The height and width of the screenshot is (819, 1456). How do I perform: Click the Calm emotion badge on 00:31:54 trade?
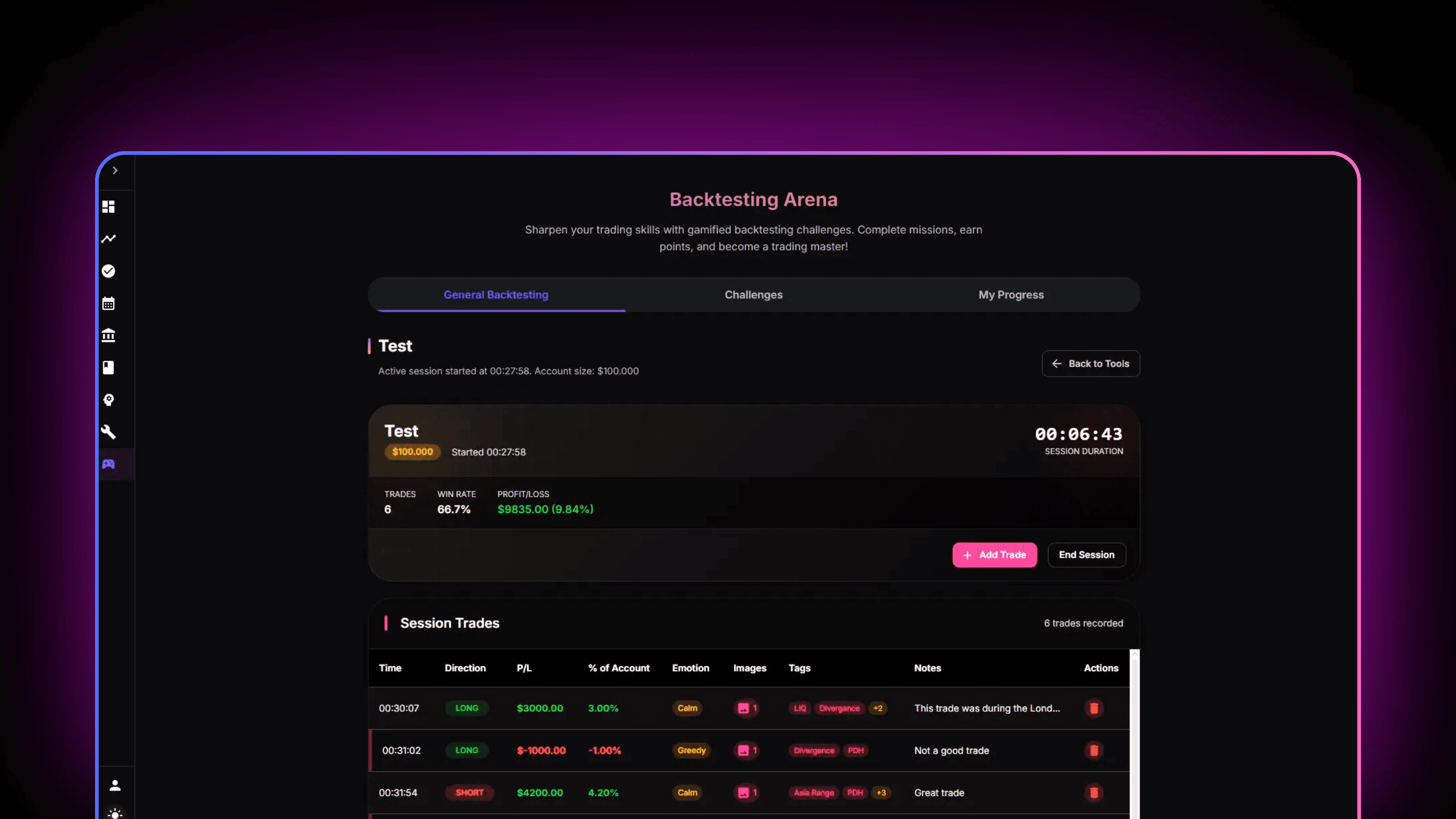tap(688, 792)
